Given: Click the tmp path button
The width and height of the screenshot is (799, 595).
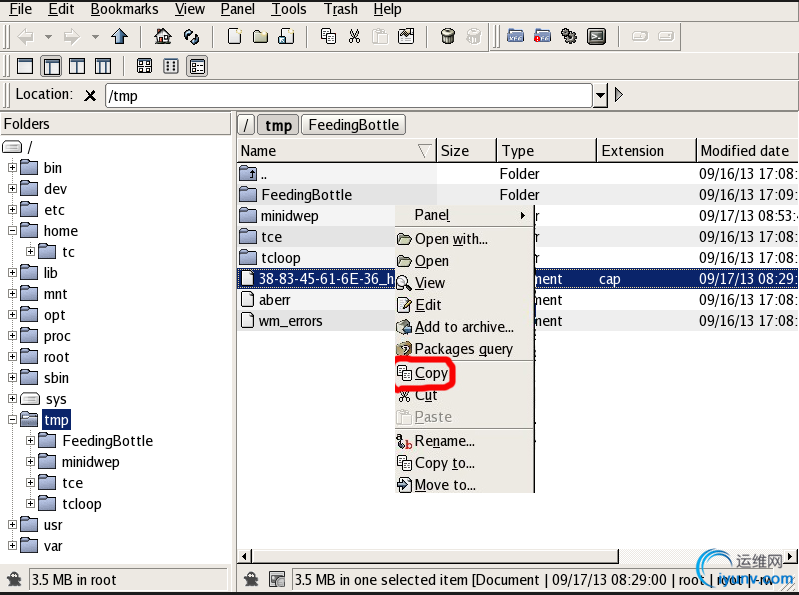Looking at the screenshot, I should pyautogui.click(x=278, y=125).
